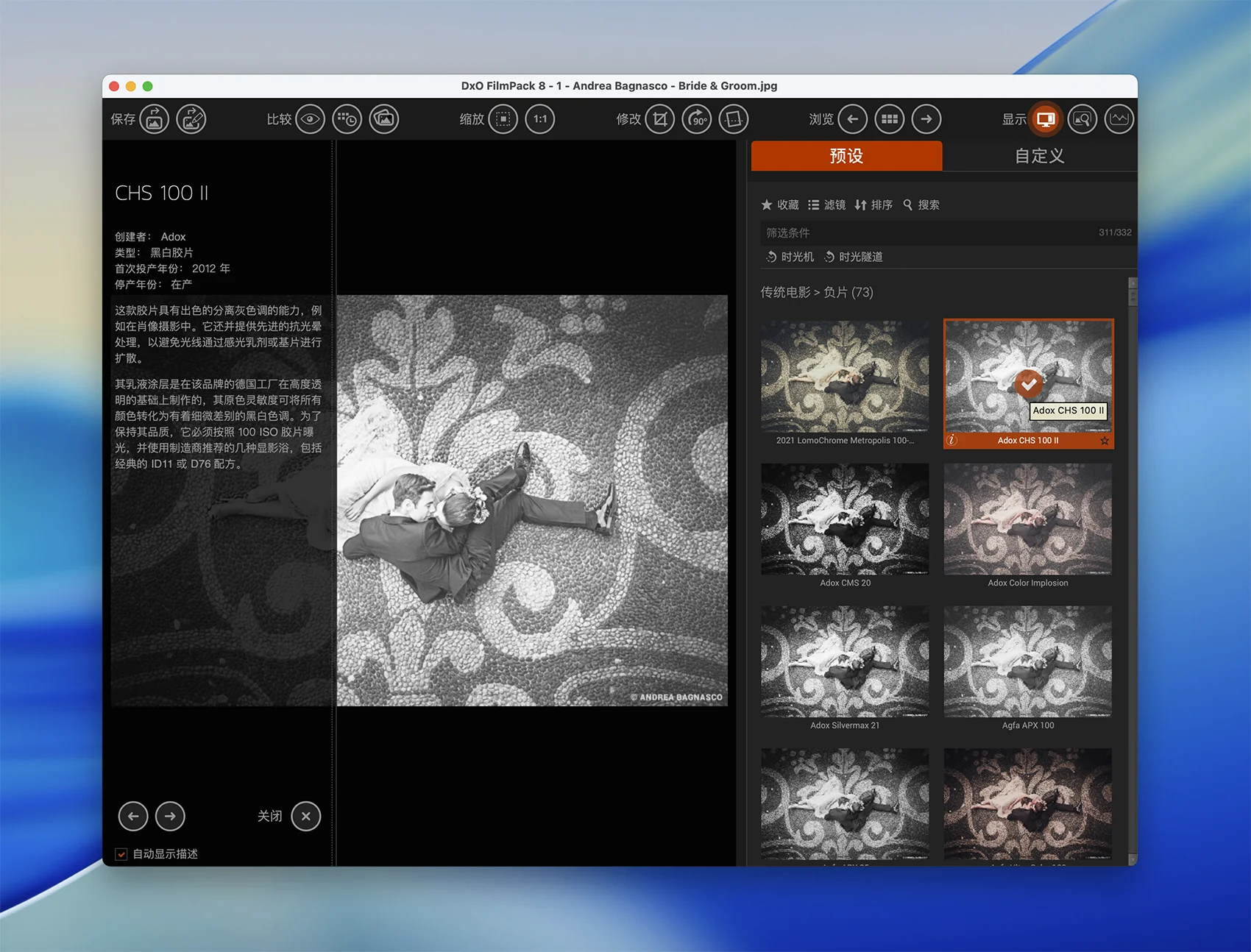This screenshot has width=1251, height=952.
Task: Click the CHS 100 II title text
Action: click(x=162, y=193)
